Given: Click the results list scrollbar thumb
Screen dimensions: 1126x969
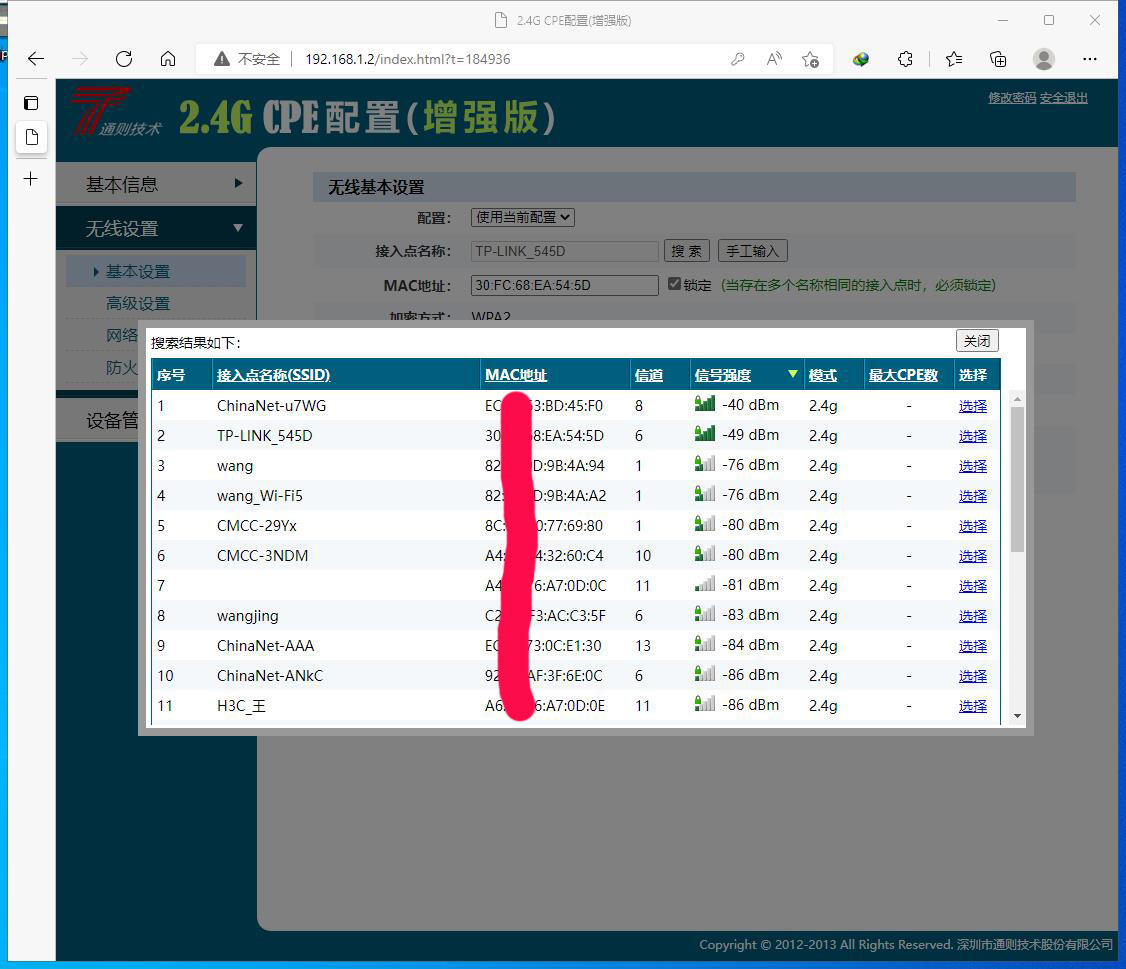Looking at the screenshot, I should click(1017, 479).
